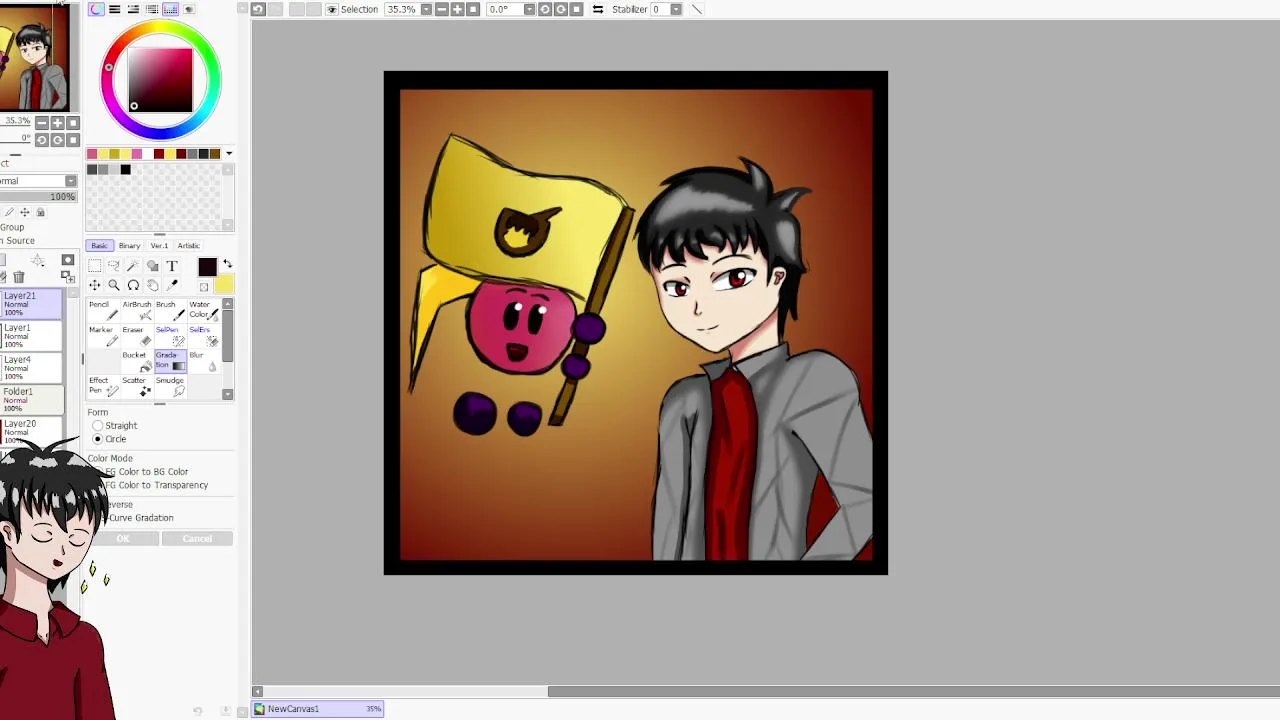The height and width of the screenshot is (720, 1280).
Task: Open the Binary tool tab
Action: click(129, 245)
